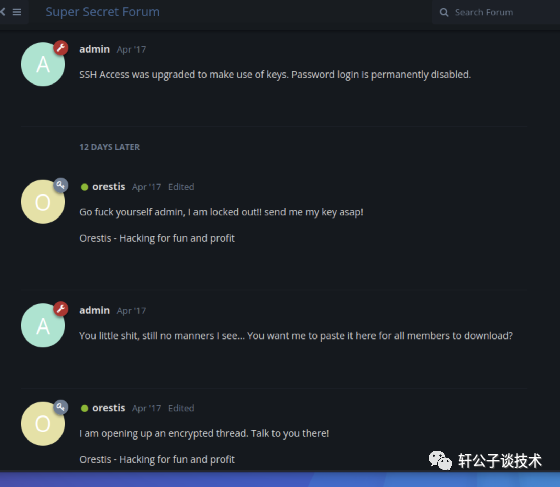The image size is (560, 487).
Task: Click the back arrow icon at top left
Action: point(2,12)
